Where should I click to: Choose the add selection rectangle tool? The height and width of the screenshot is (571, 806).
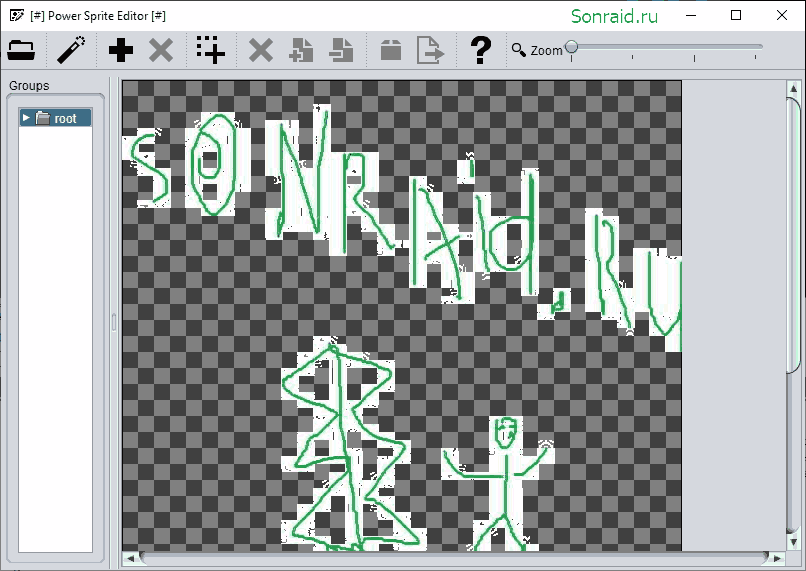[x=211, y=50]
